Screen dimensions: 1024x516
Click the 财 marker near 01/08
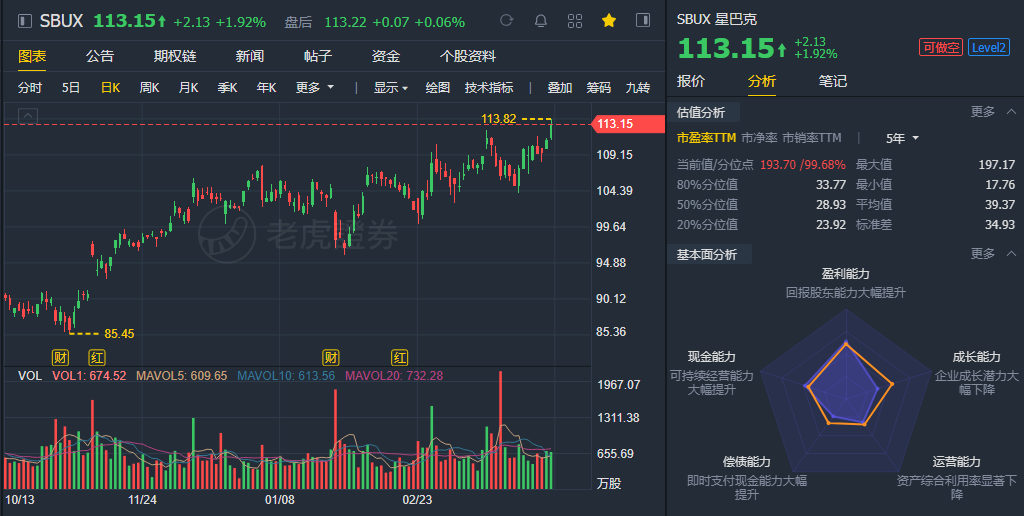pyautogui.click(x=331, y=357)
